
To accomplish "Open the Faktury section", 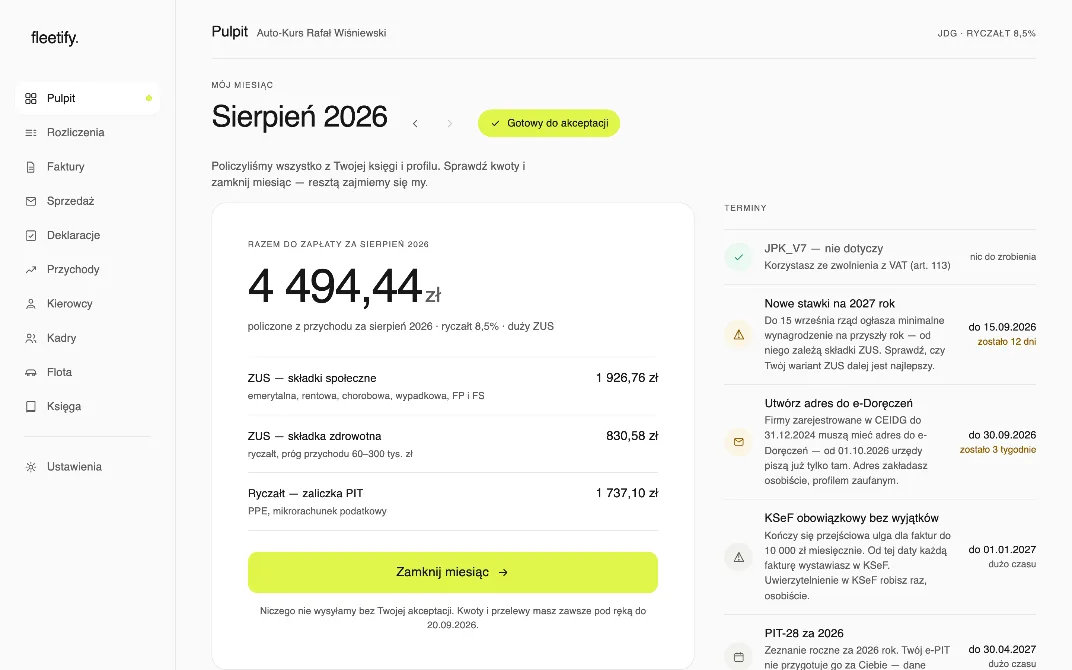I will 88,167.
